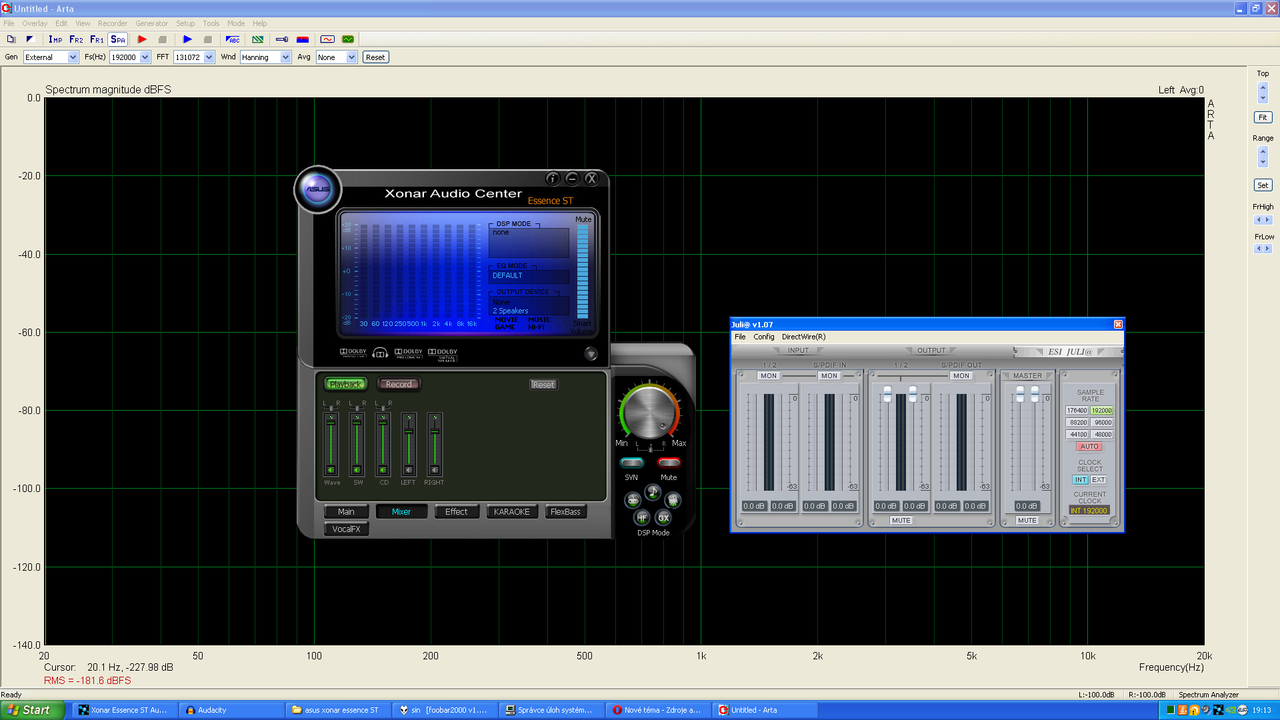Screen dimensions: 1280x720
Task: Click the Record button in the Xonar mixer
Action: click(x=399, y=384)
